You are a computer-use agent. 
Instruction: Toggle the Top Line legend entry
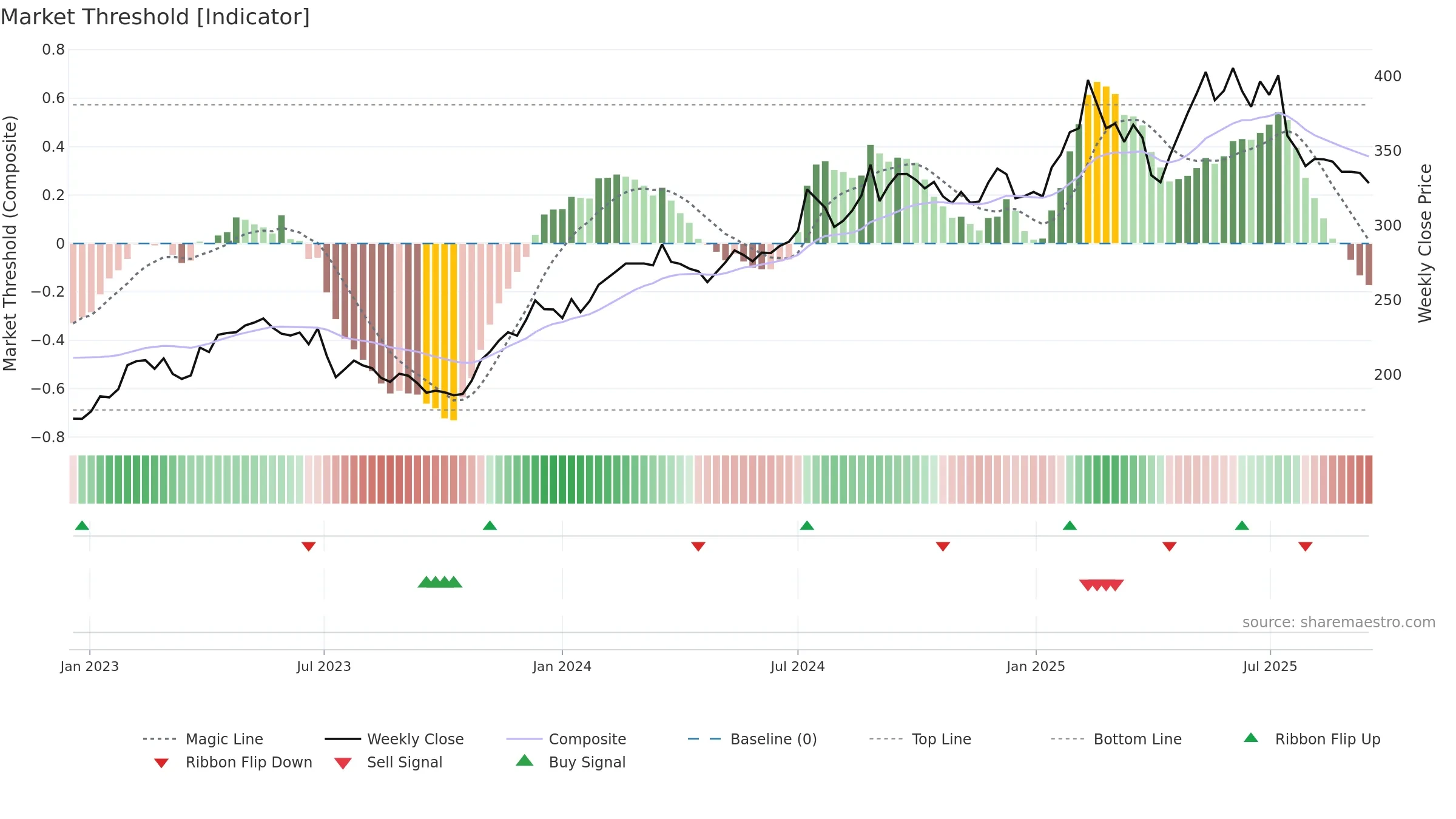(920, 739)
